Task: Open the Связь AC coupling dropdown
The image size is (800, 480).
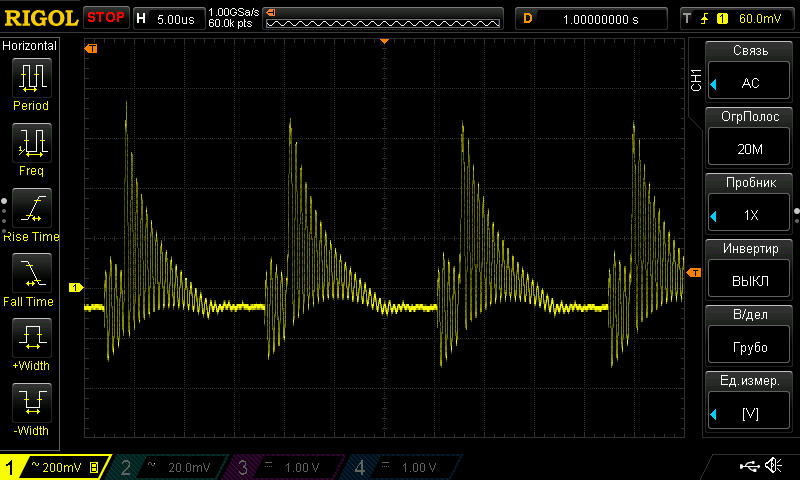Action: click(750, 72)
